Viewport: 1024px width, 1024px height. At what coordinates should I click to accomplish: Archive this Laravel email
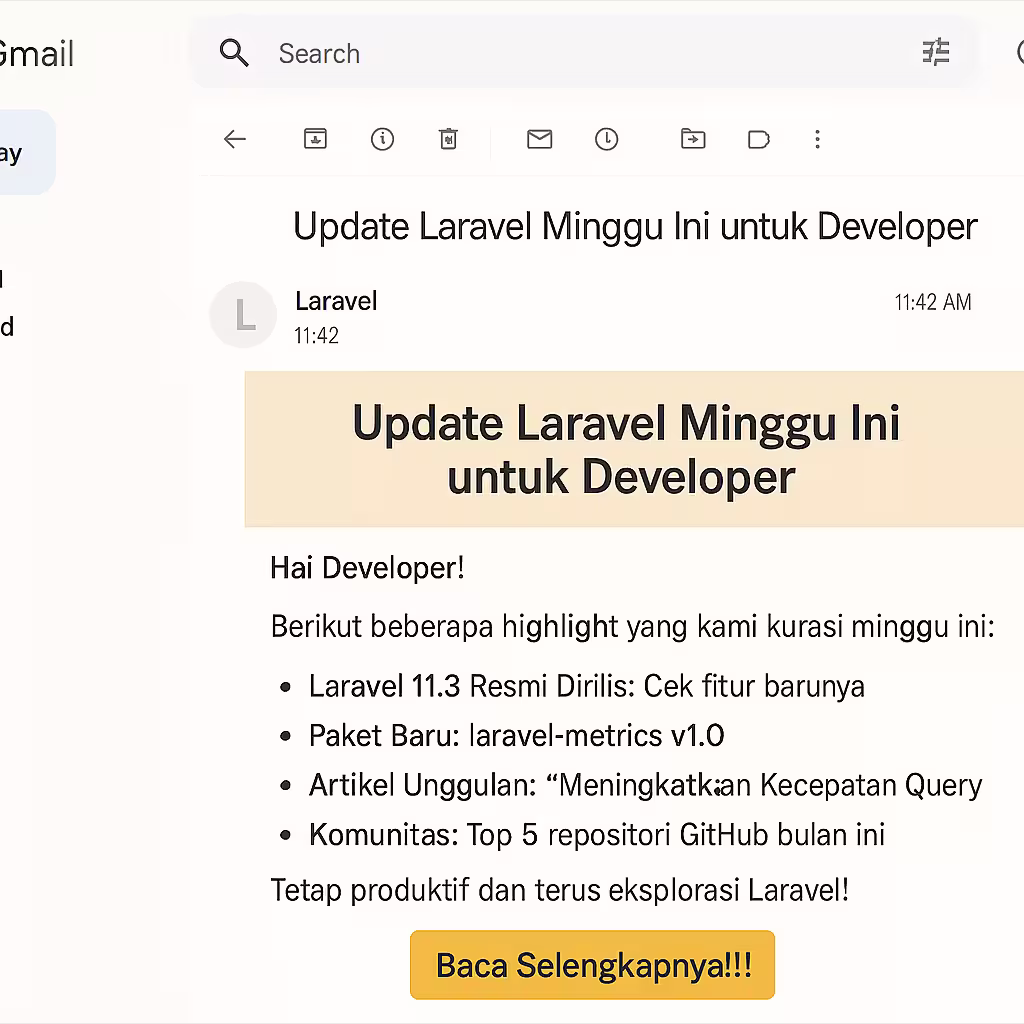point(315,140)
